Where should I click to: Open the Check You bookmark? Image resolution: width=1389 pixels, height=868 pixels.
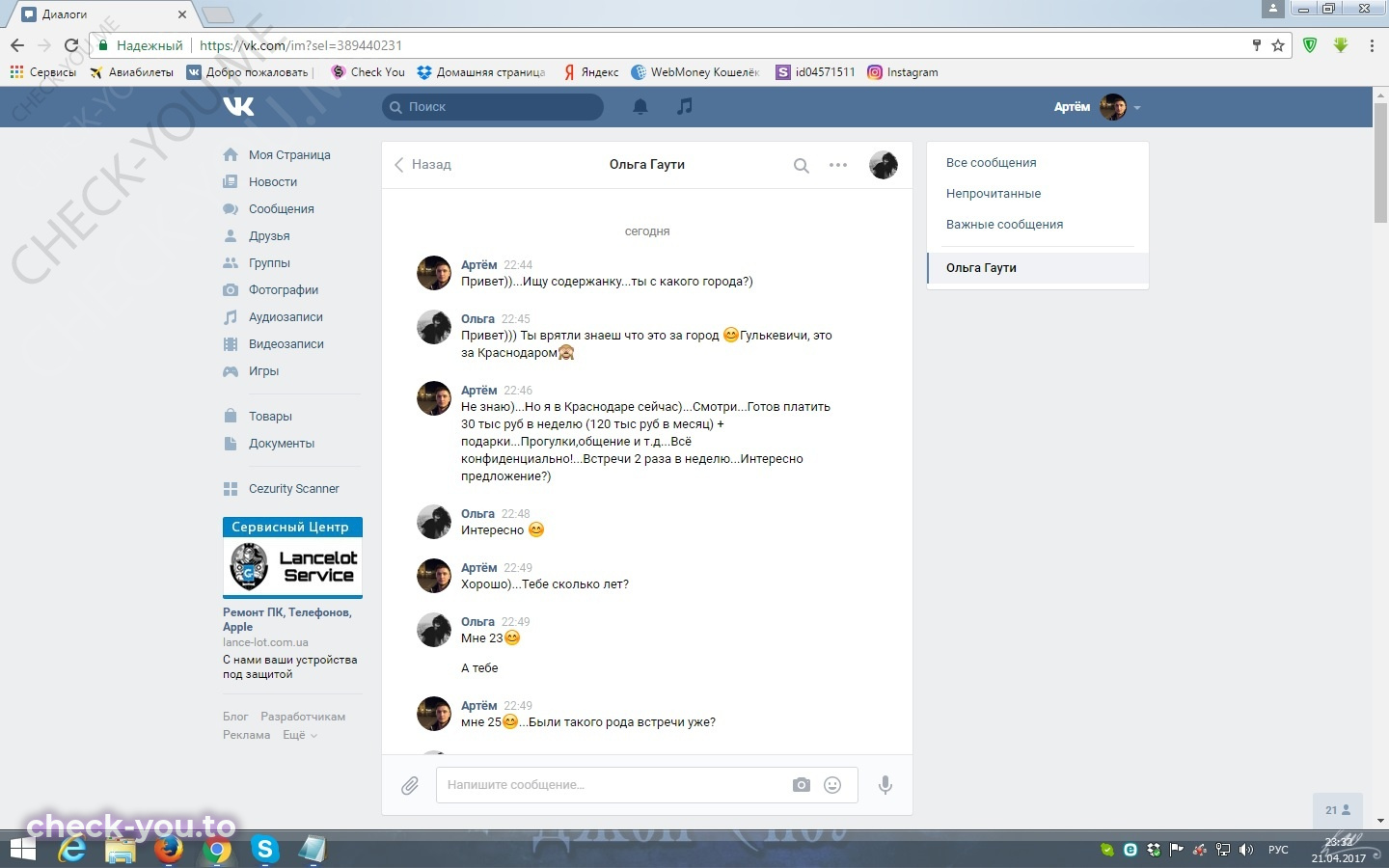coord(368,72)
